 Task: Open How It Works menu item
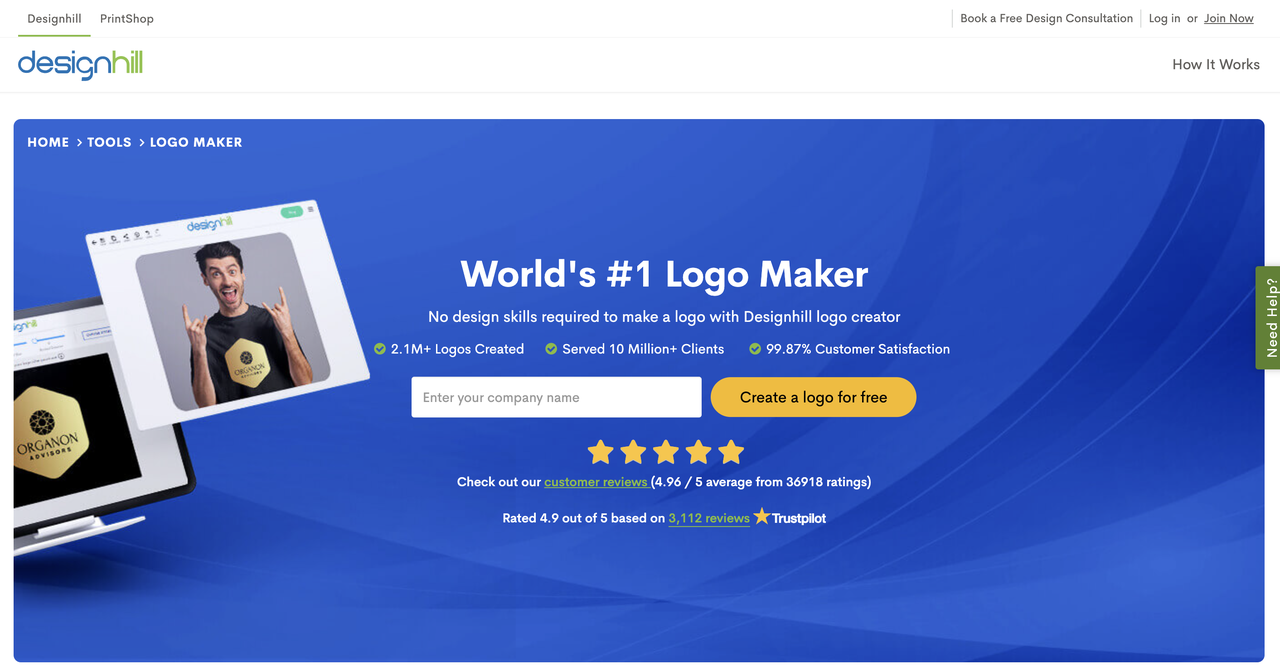(x=1216, y=64)
